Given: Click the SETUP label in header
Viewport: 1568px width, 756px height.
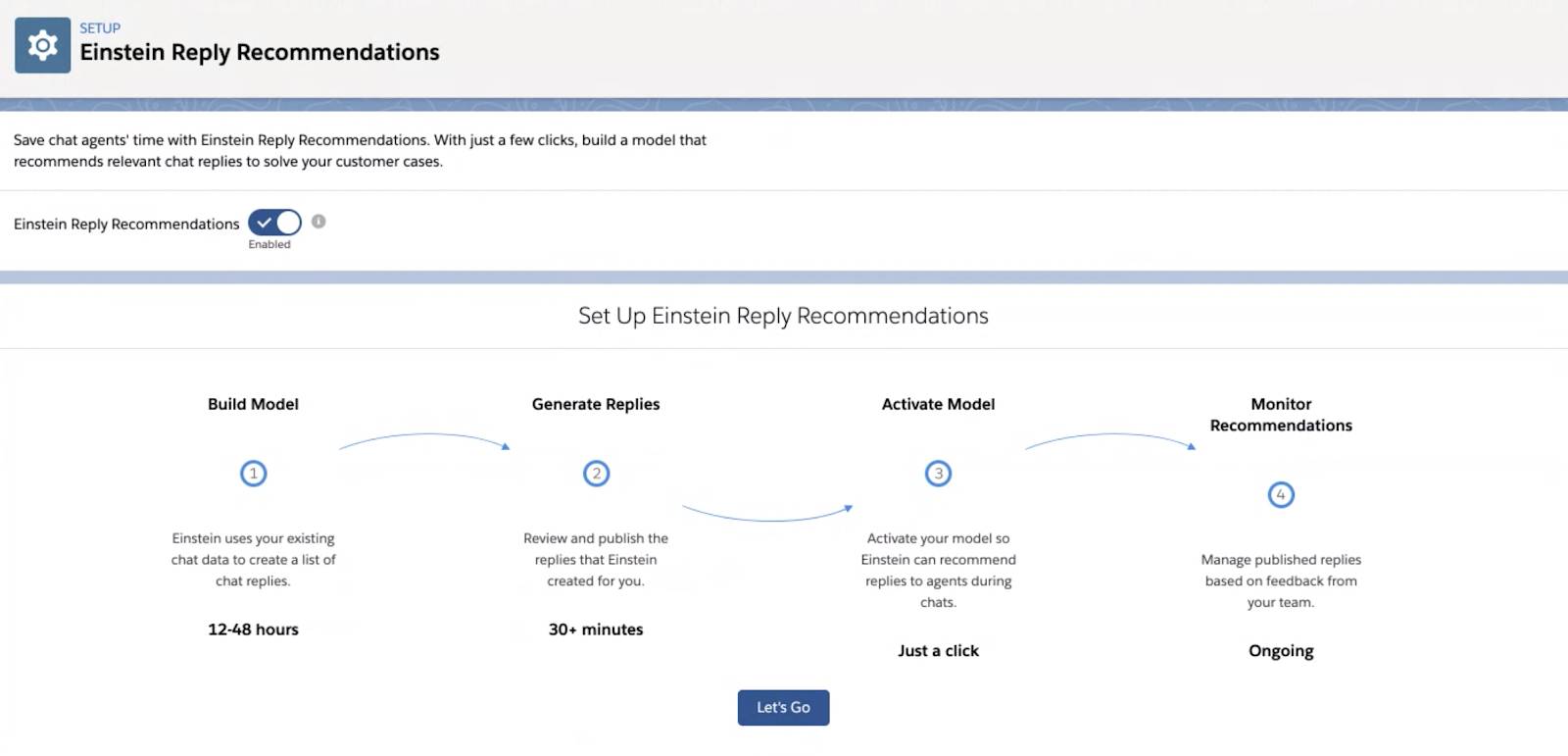Looking at the screenshot, I should pyautogui.click(x=100, y=28).
